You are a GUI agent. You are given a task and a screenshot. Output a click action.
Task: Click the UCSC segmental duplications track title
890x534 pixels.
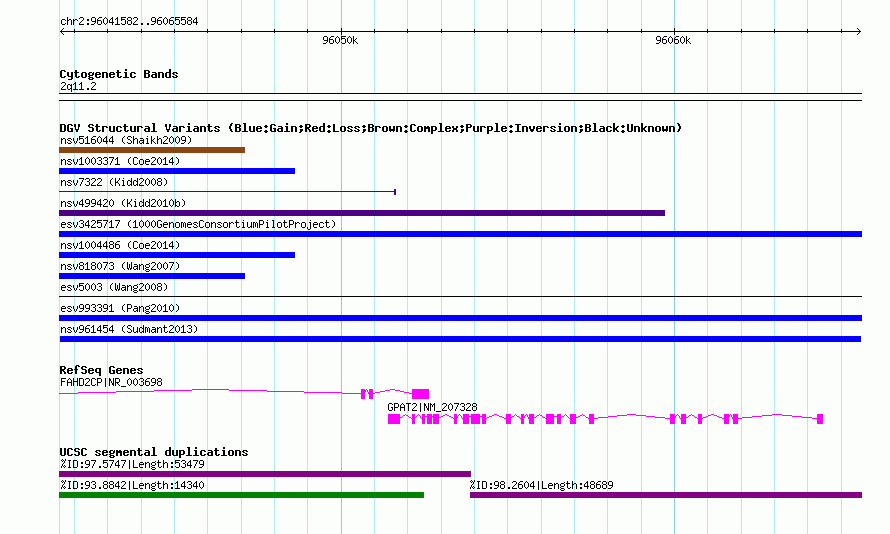pyautogui.click(x=154, y=452)
